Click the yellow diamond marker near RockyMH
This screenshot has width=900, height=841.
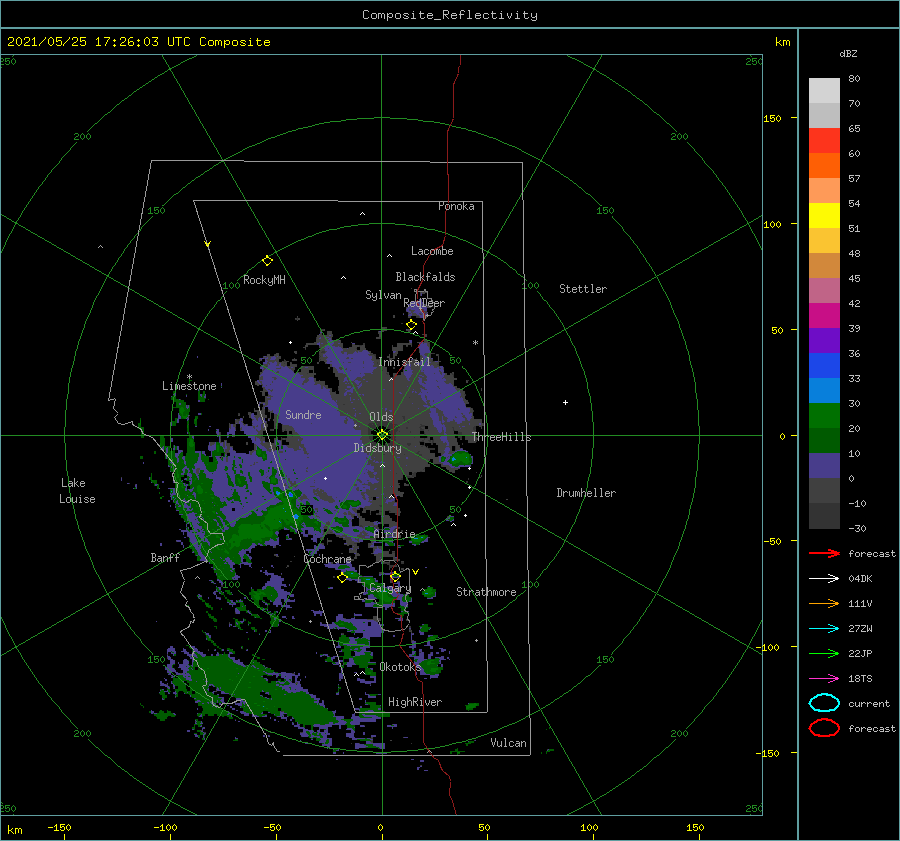tap(267, 261)
